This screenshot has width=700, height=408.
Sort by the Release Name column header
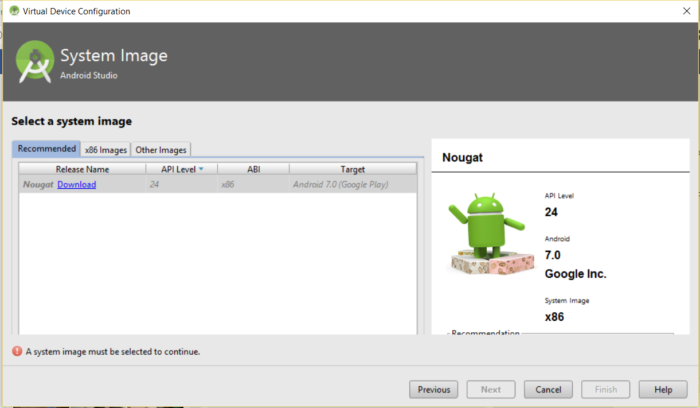[x=82, y=169]
